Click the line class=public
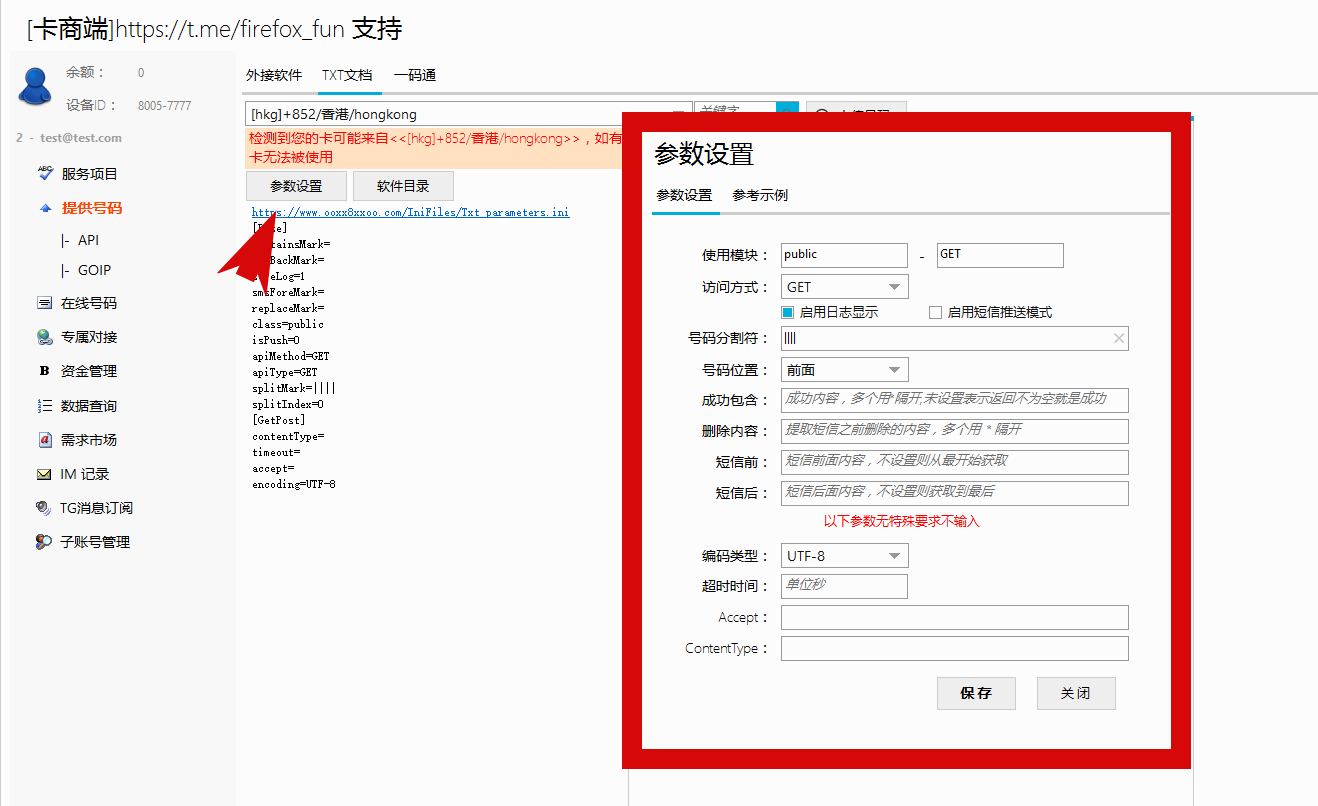 288,324
